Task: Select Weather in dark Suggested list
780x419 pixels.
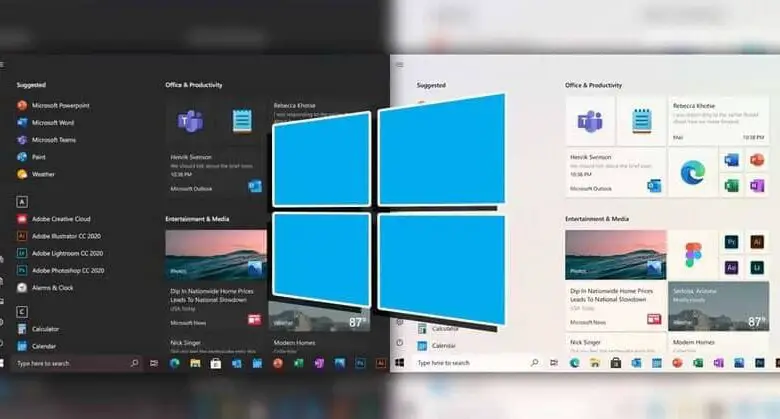Action: click(x=36, y=174)
